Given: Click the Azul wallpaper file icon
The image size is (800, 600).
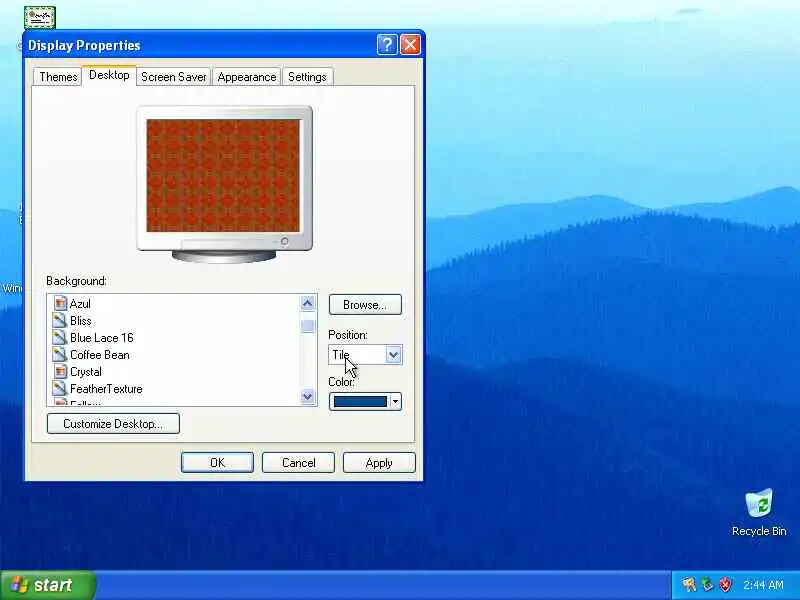Looking at the screenshot, I should (60, 304).
